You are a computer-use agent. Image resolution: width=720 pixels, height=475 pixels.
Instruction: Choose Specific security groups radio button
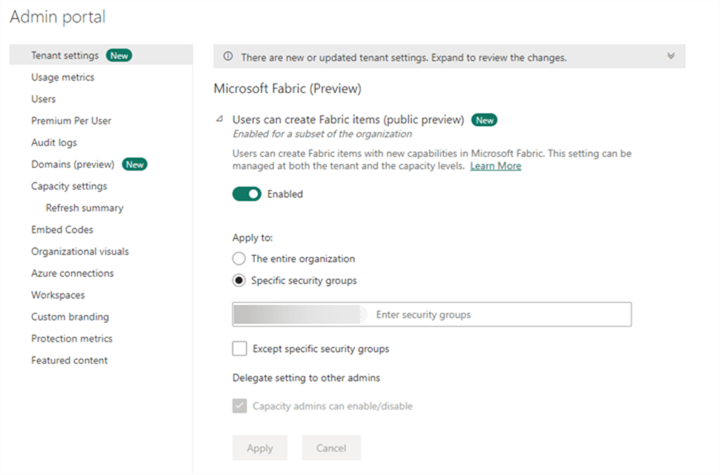point(239,281)
